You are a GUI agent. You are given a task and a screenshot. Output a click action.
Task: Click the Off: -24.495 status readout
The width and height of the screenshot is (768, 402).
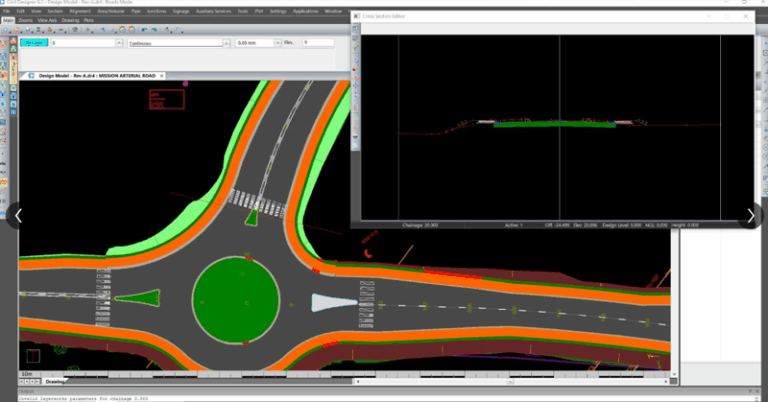tap(555, 225)
